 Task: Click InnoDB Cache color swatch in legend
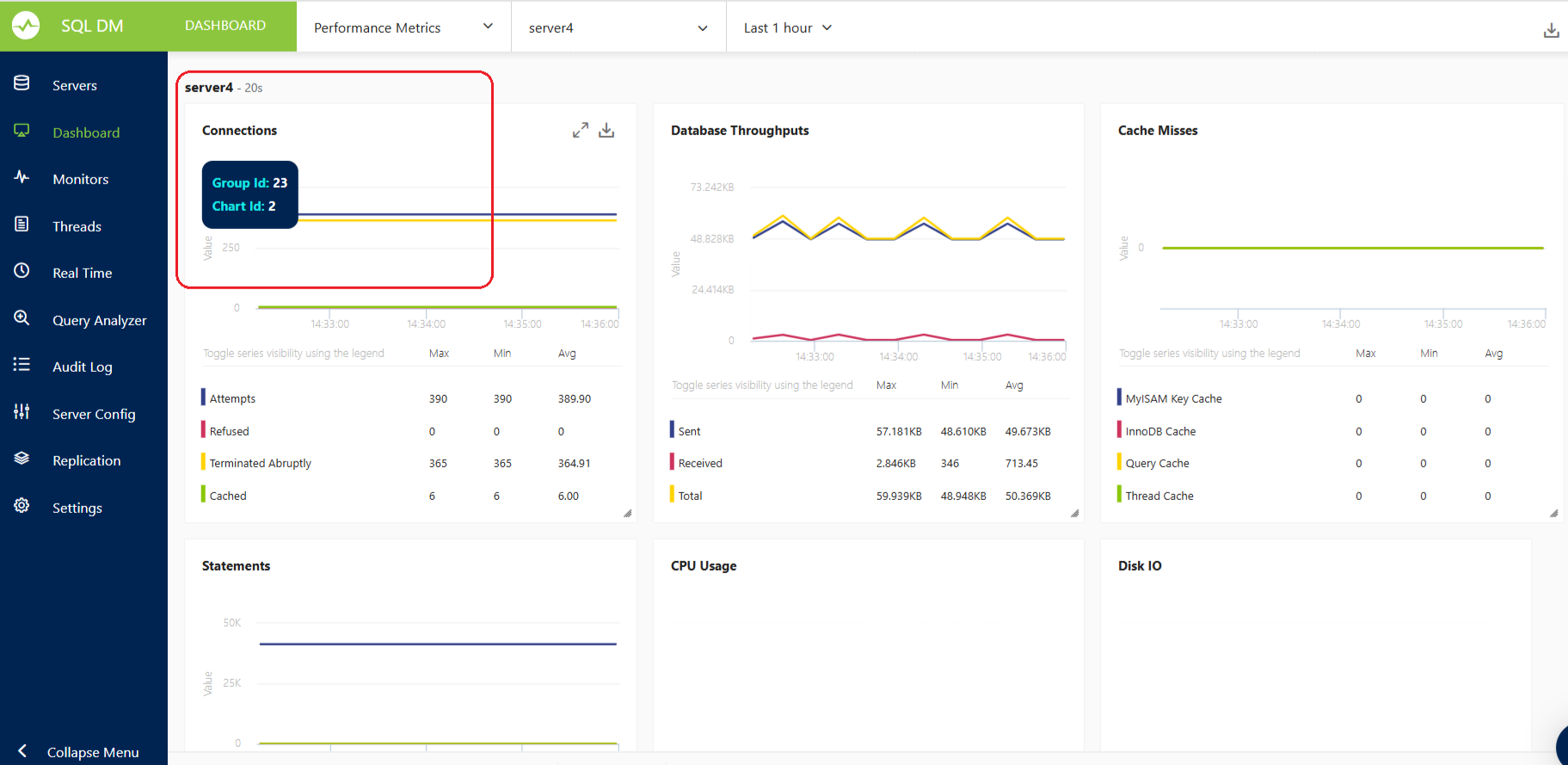(x=1119, y=430)
